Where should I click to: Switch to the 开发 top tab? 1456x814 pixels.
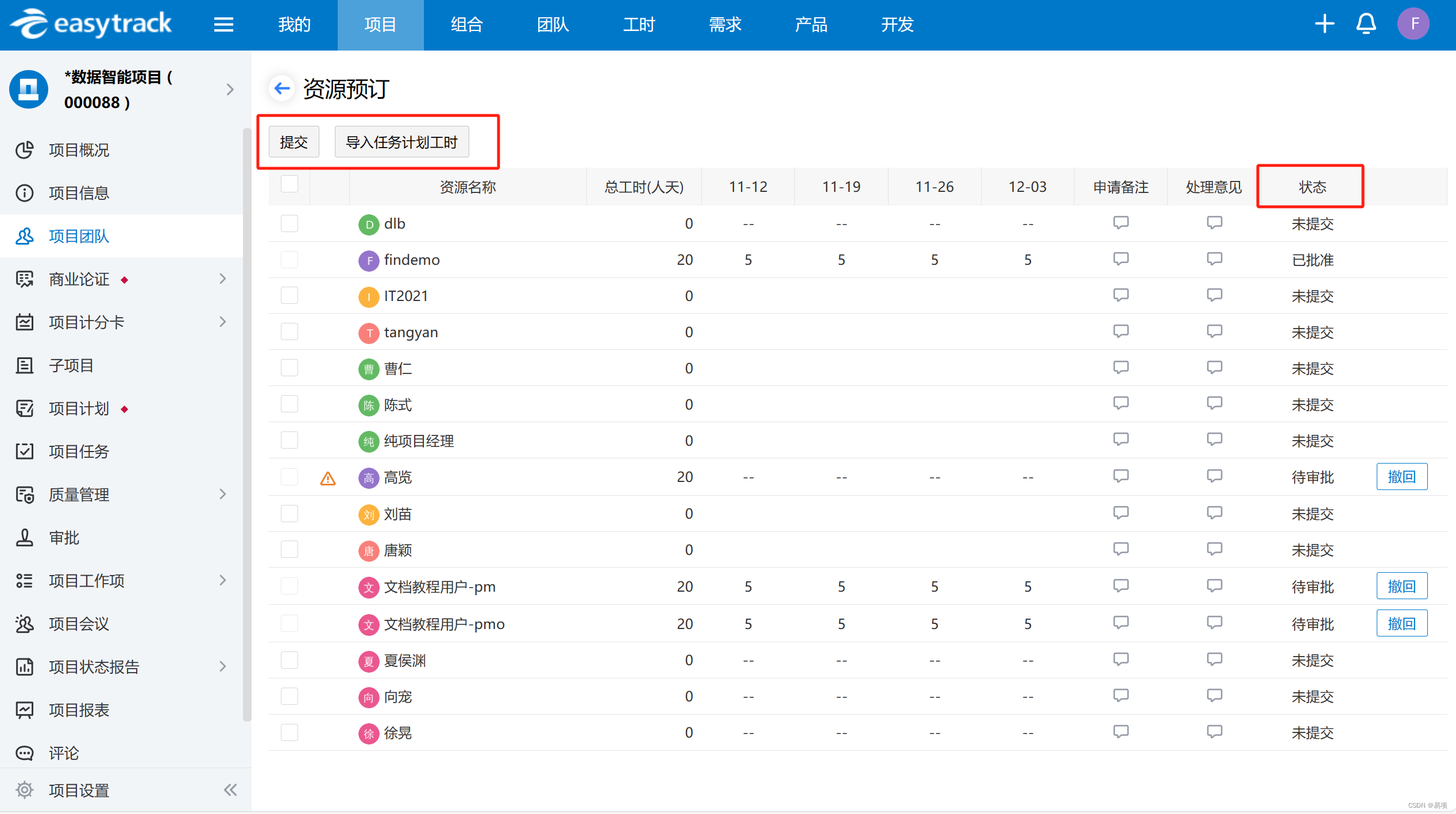click(898, 25)
